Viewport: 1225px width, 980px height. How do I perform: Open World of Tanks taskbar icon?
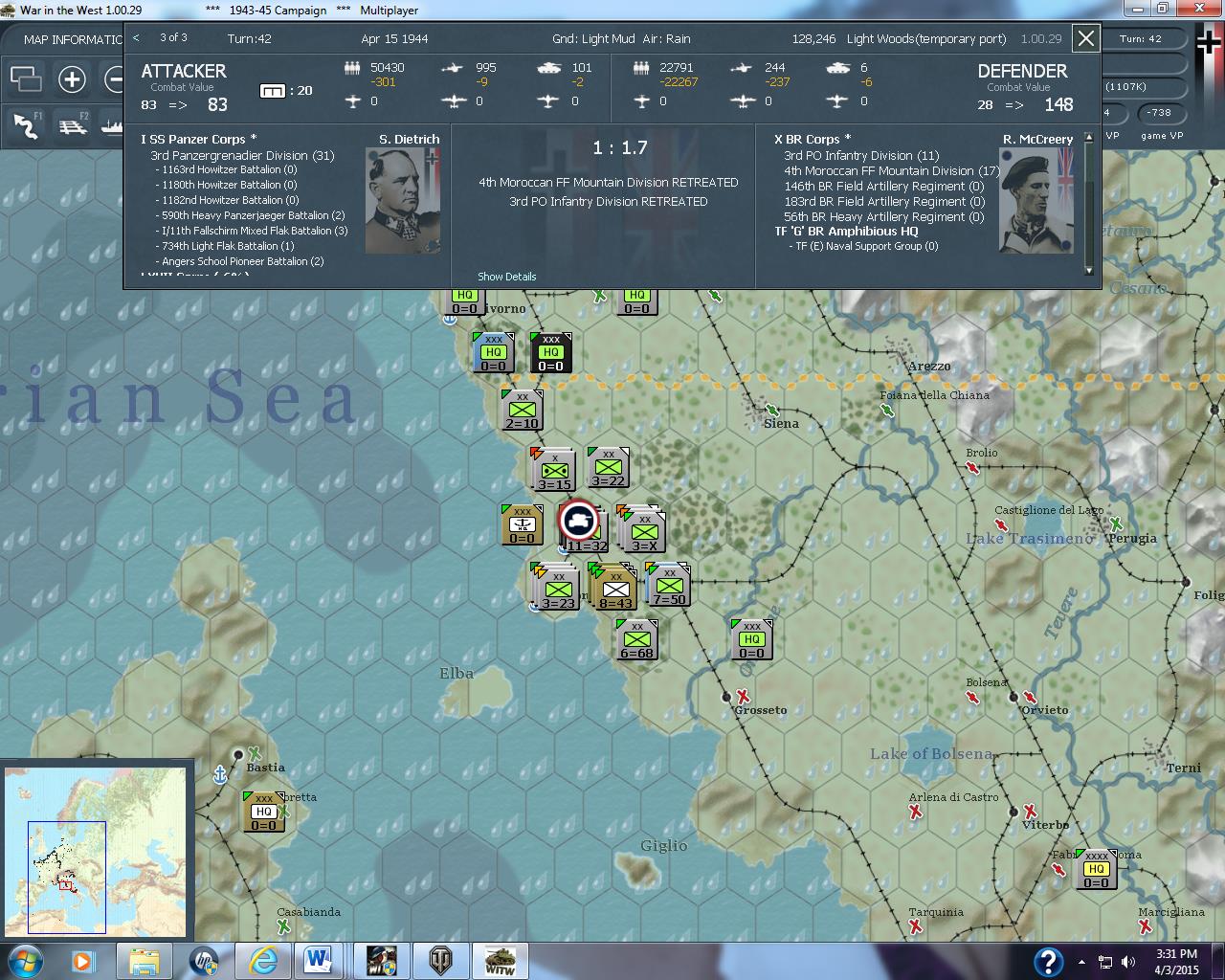click(x=442, y=960)
